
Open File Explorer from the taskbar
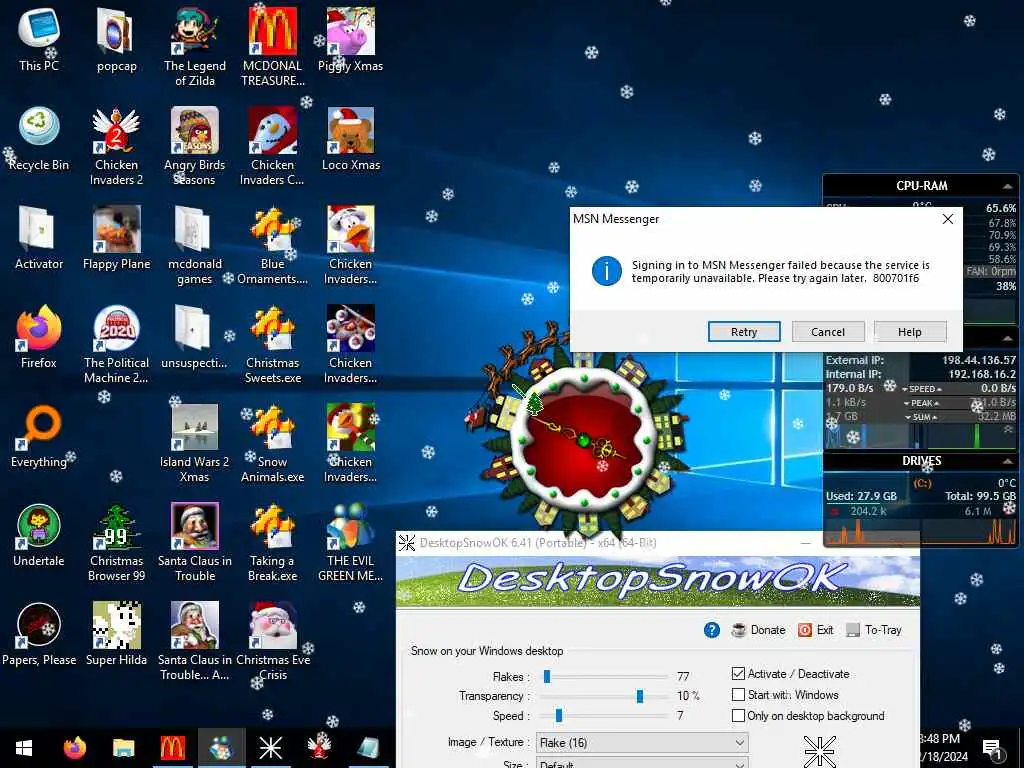(x=123, y=748)
